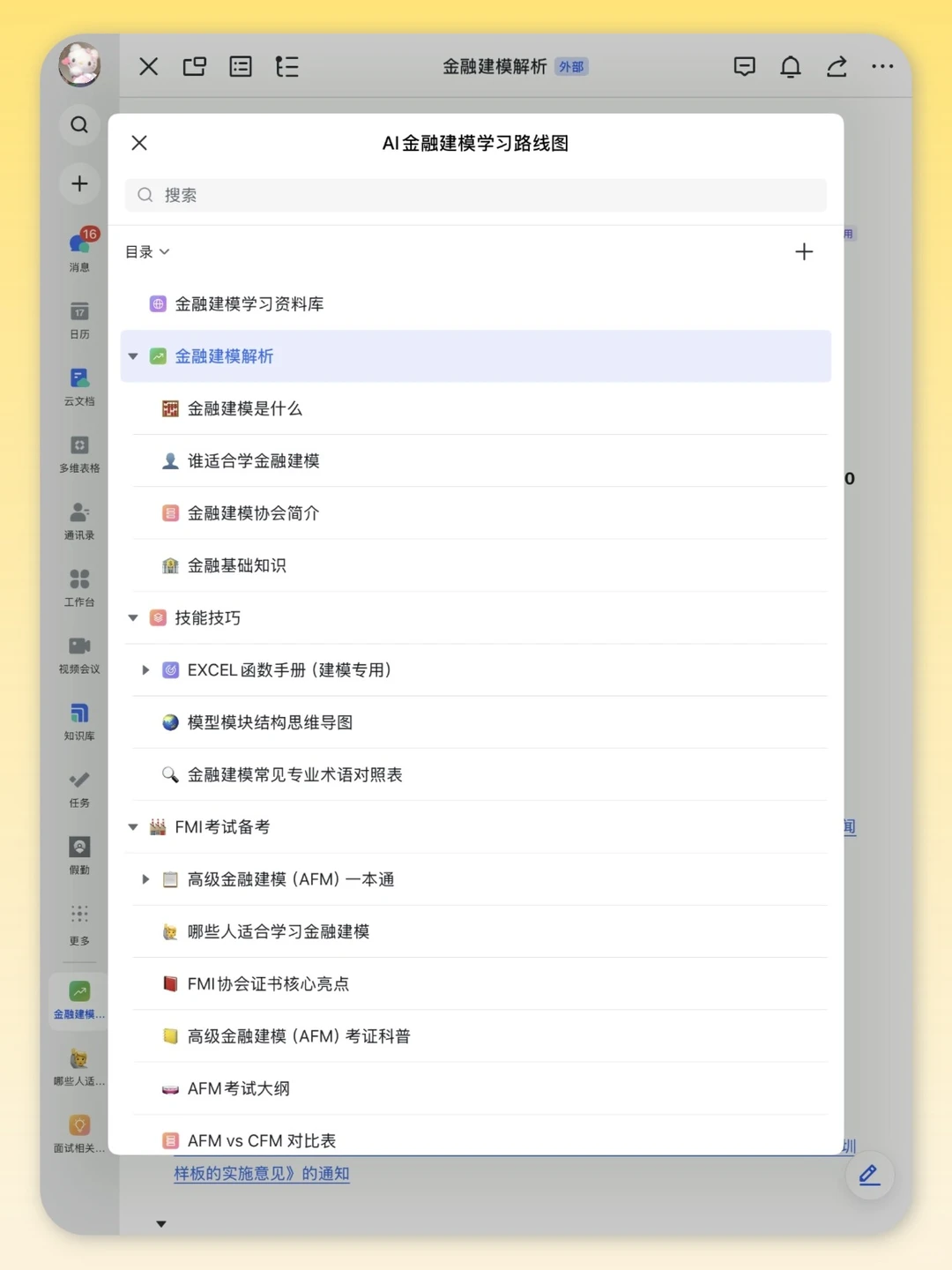
Task: Open FMI协会证书核心亮点 page
Action: click(x=476, y=983)
